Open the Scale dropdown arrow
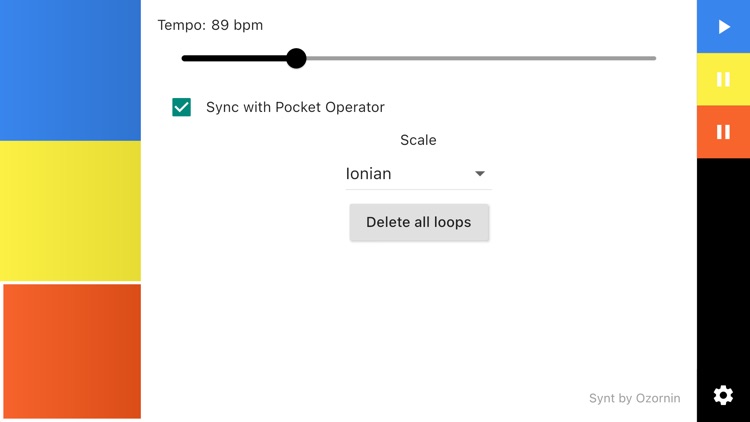The height and width of the screenshot is (422, 750). pyautogui.click(x=480, y=174)
